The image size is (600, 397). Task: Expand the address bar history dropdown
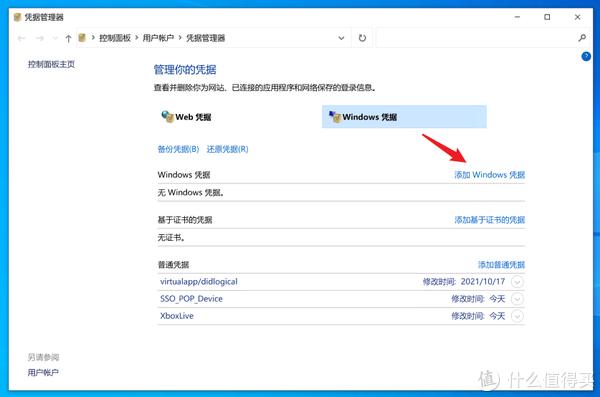(341, 38)
